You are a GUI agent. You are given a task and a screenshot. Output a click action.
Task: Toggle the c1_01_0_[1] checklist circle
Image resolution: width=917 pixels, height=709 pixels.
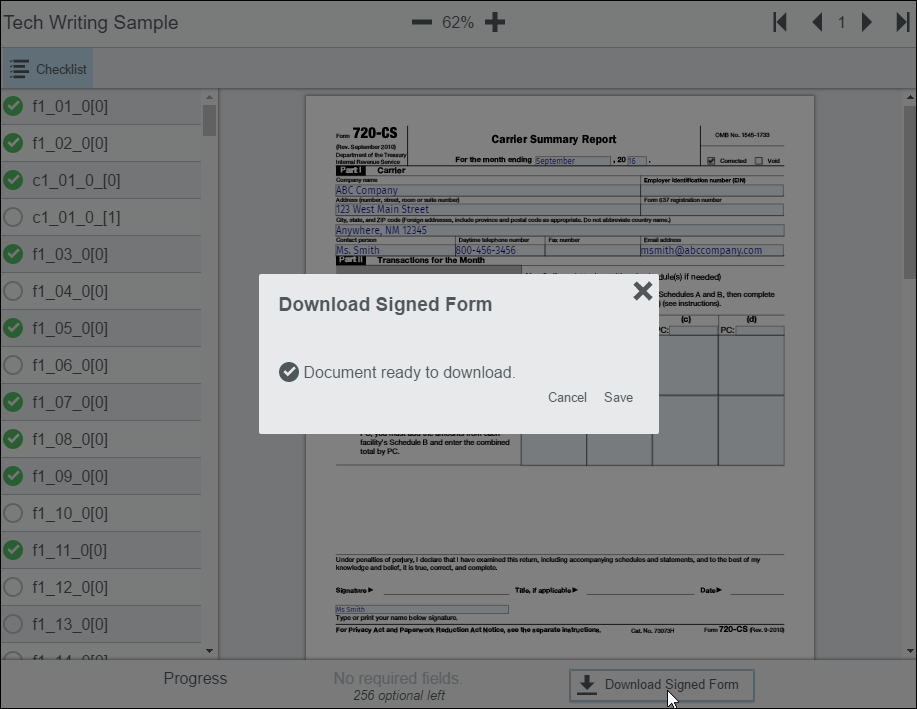coord(13,217)
